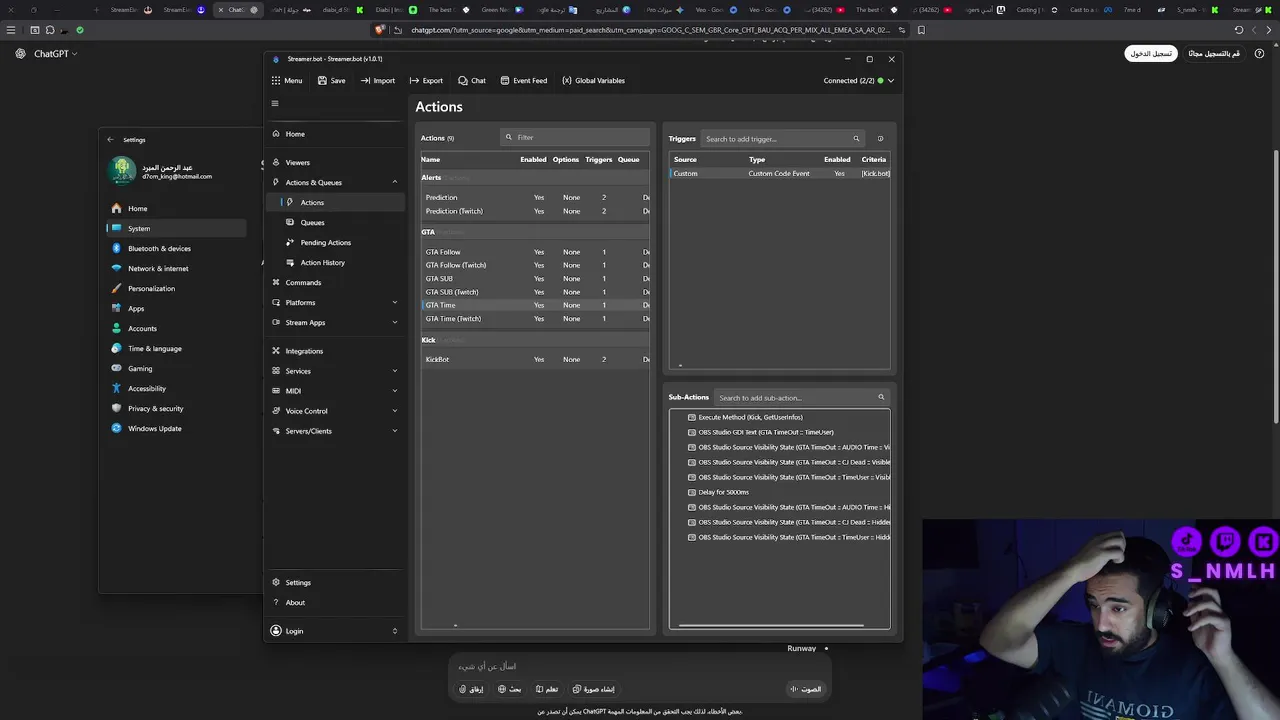Open Queues in the sidebar
The image size is (1280, 720).
(334, 222)
